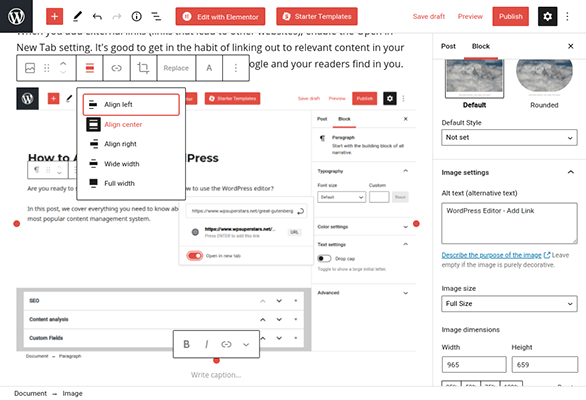Viewport: 586px width, 400px height.
Task: Click the 'Write caption...' field
Action: pyautogui.click(x=216, y=375)
